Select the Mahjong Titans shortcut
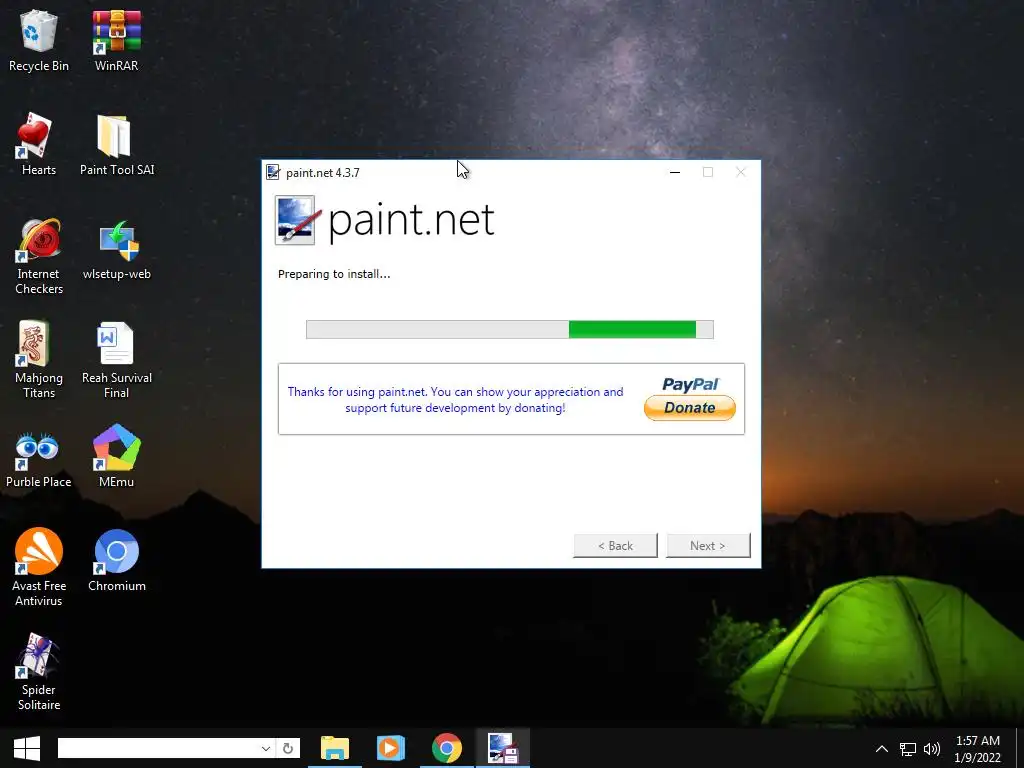This screenshot has width=1024, height=768. point(39,359)
